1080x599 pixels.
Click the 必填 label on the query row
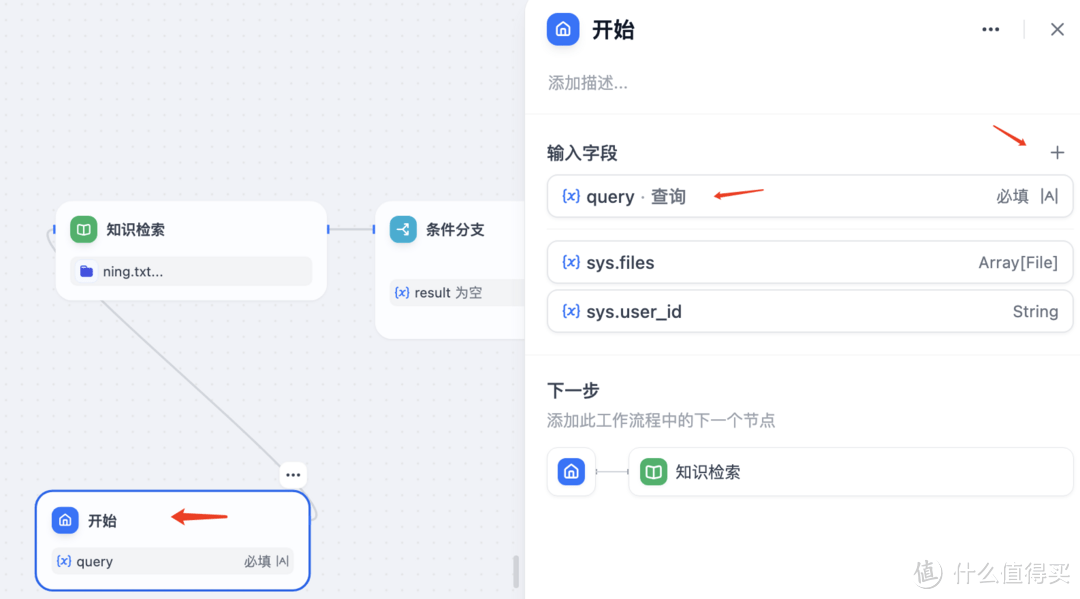[x=1014, y=196]
